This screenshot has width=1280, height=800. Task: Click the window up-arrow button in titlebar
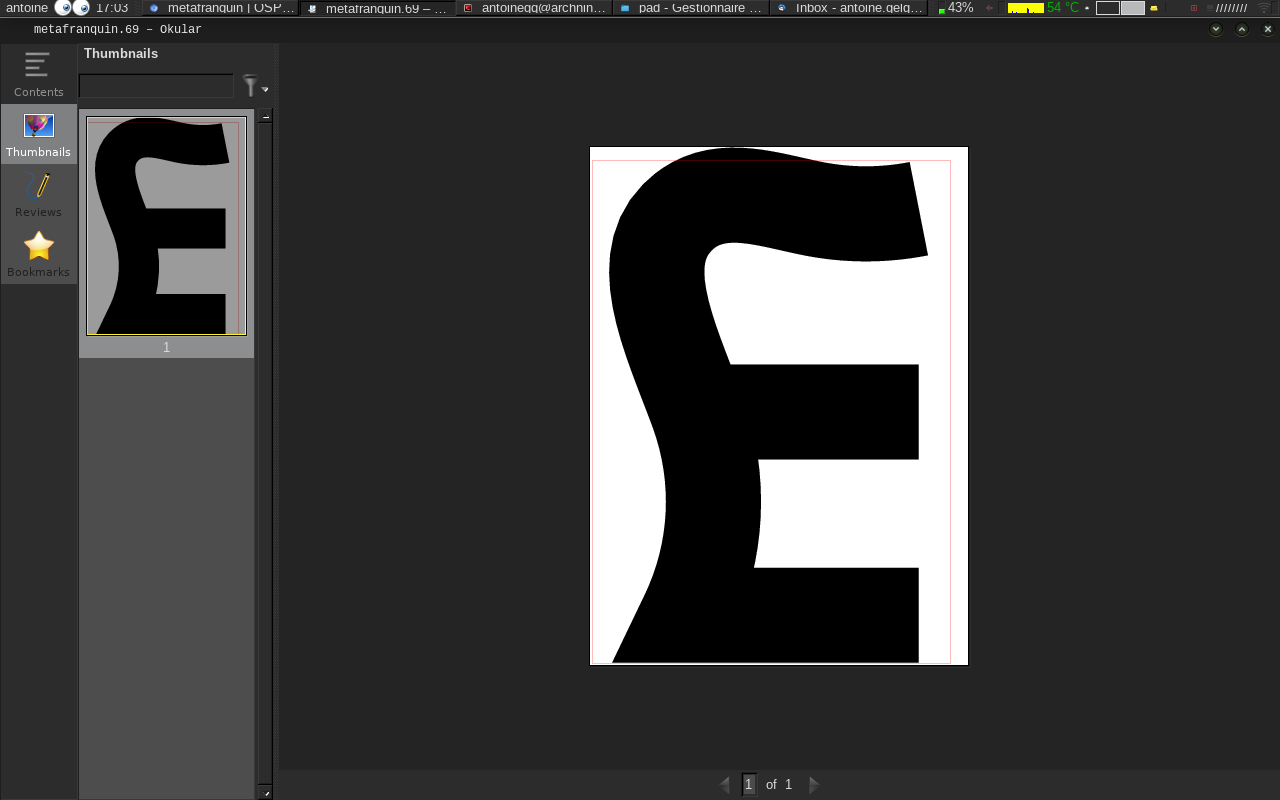[x=1242, y=29]
